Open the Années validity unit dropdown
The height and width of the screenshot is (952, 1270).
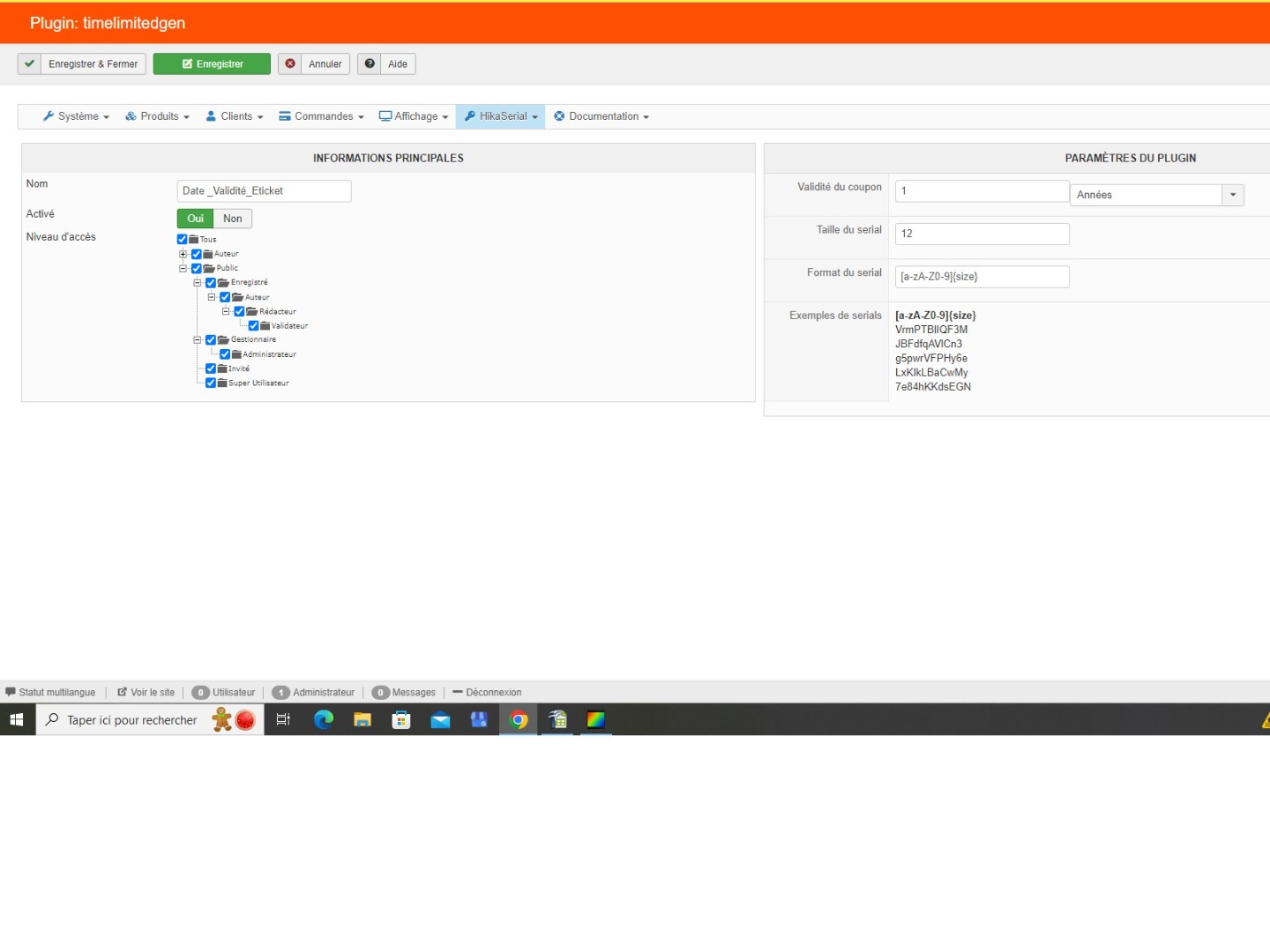tap(1157, 195)
